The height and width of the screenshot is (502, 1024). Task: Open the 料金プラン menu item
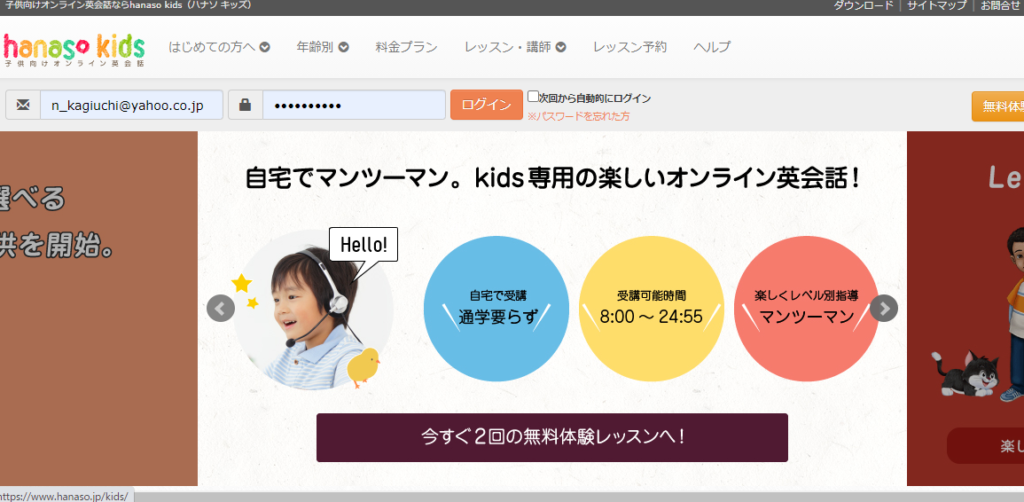pos(406,47)
